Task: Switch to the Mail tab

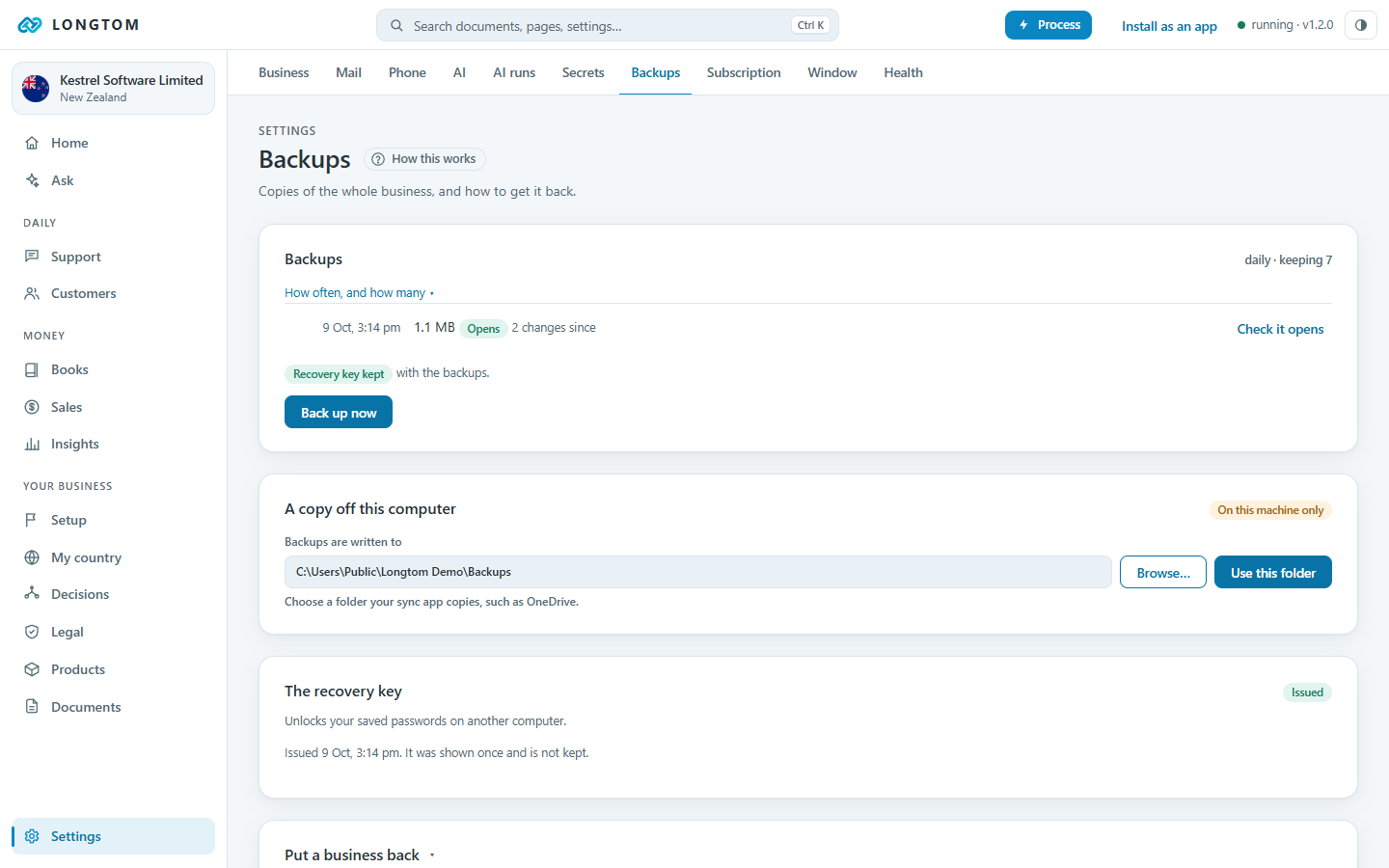Action: coord(348,72)
